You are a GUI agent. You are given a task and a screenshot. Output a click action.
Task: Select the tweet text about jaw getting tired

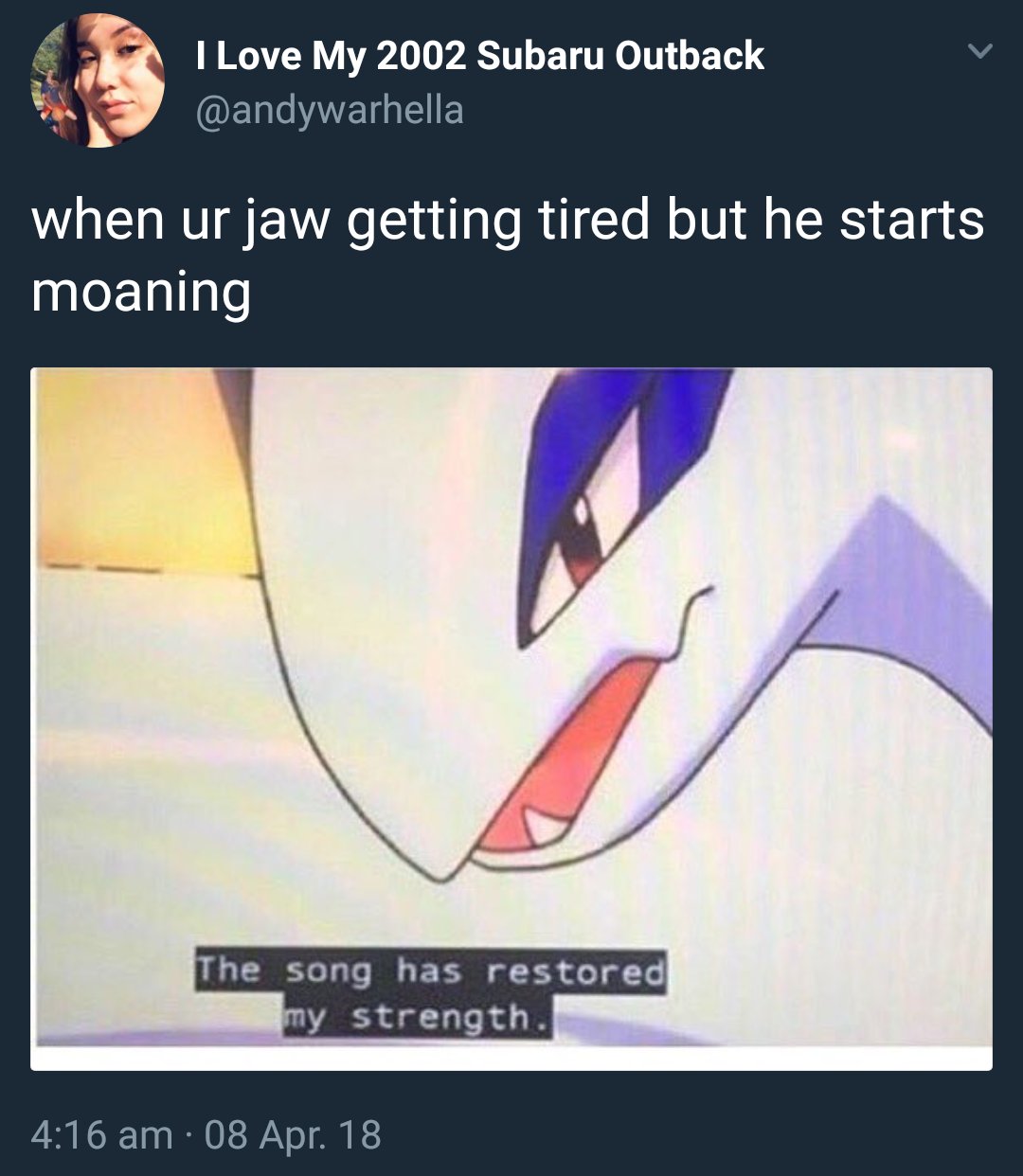(508, 255)
